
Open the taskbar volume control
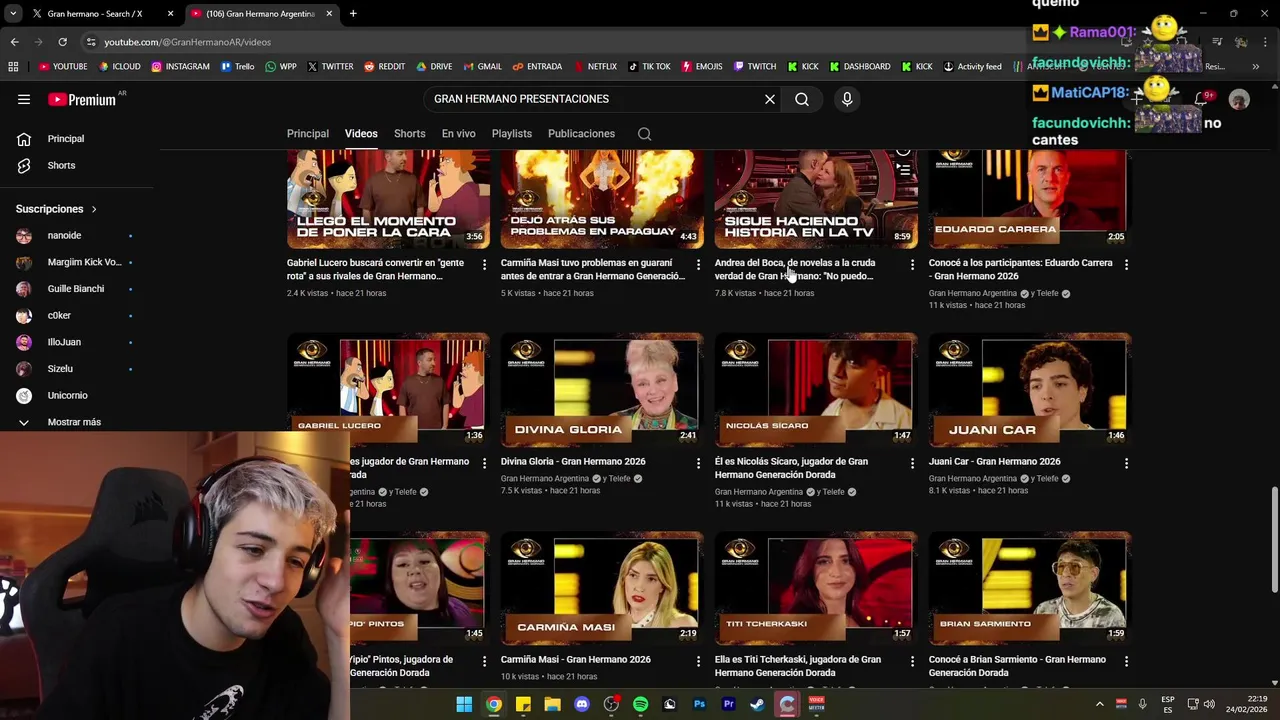point(1208,704)
